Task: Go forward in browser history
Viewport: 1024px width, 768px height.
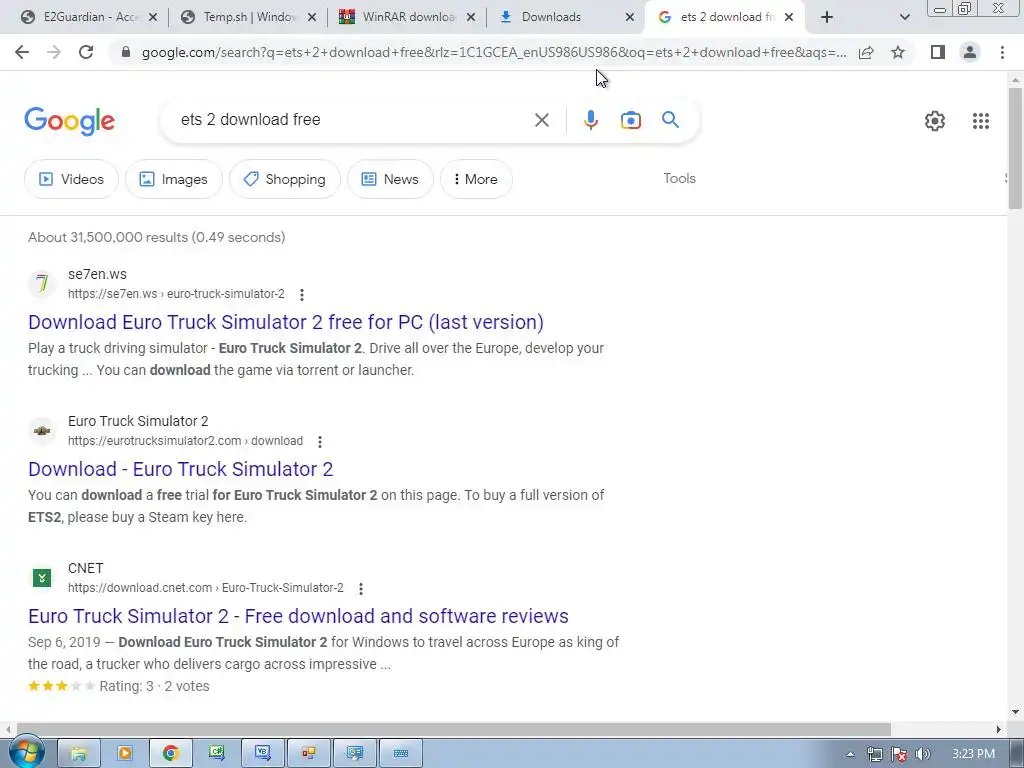Action: [x=54, y=52]
